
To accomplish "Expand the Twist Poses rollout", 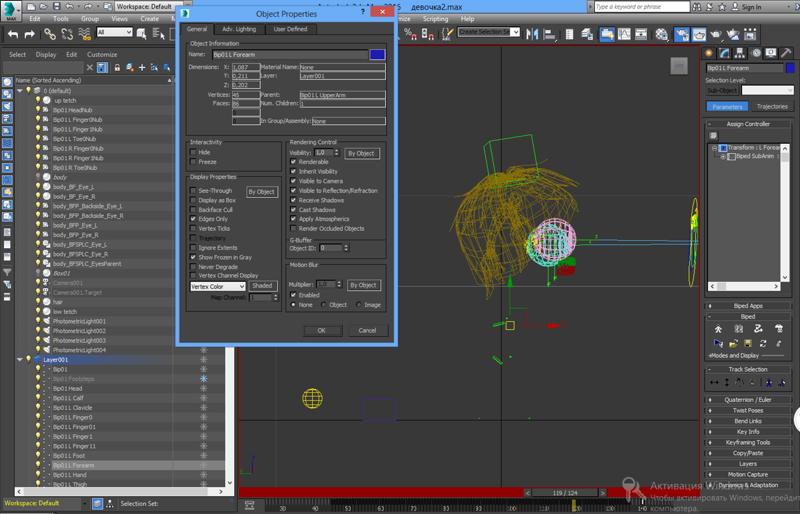I will [x=747, y=410].
